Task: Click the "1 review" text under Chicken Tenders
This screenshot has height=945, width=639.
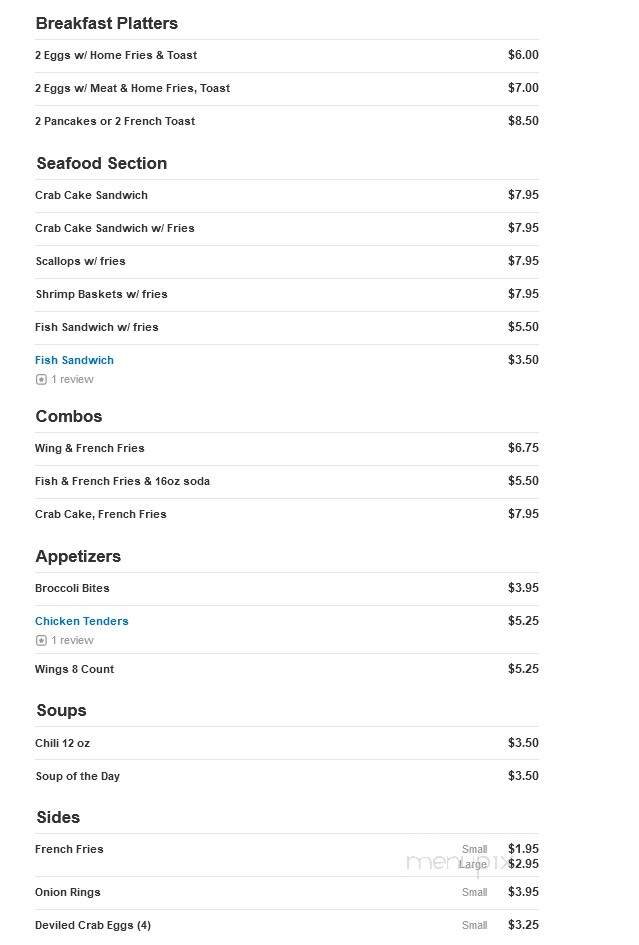Action: [71, 640]
